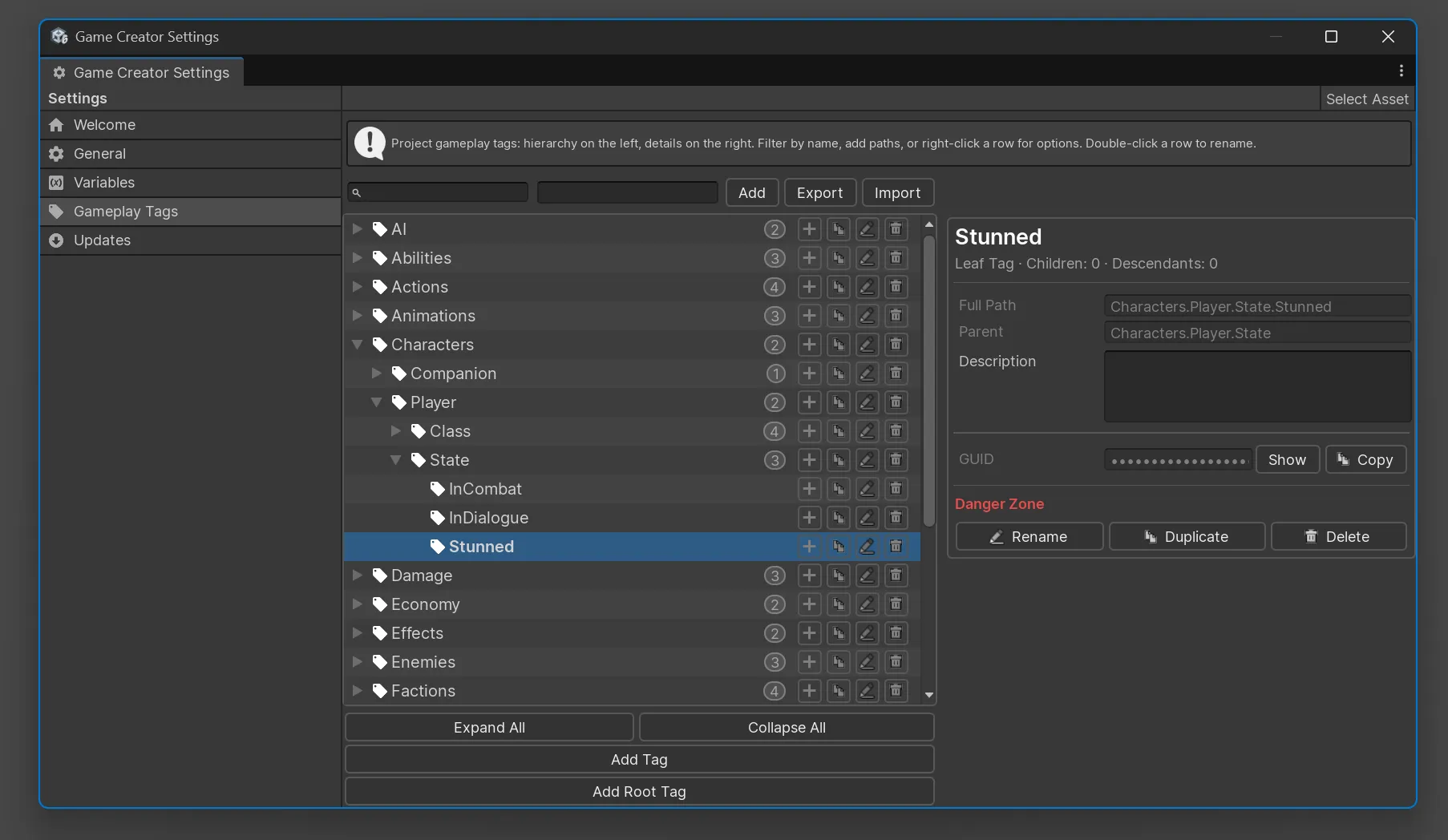The width and height of the screenshot is (1448, 840).
Task: Click the plus icon in the Enemies row
Action: pos(809,662)
